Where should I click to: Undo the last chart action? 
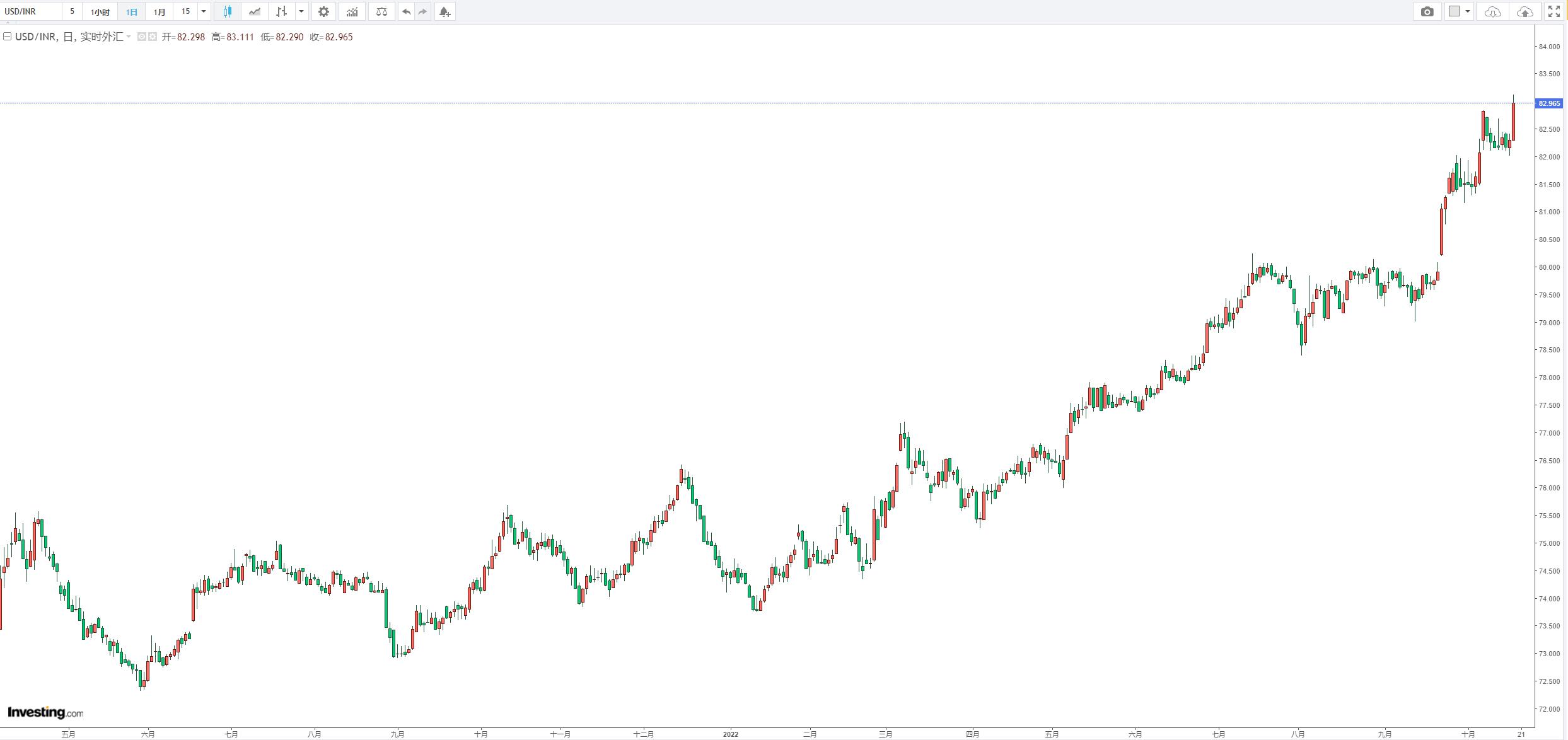(407, 11)
